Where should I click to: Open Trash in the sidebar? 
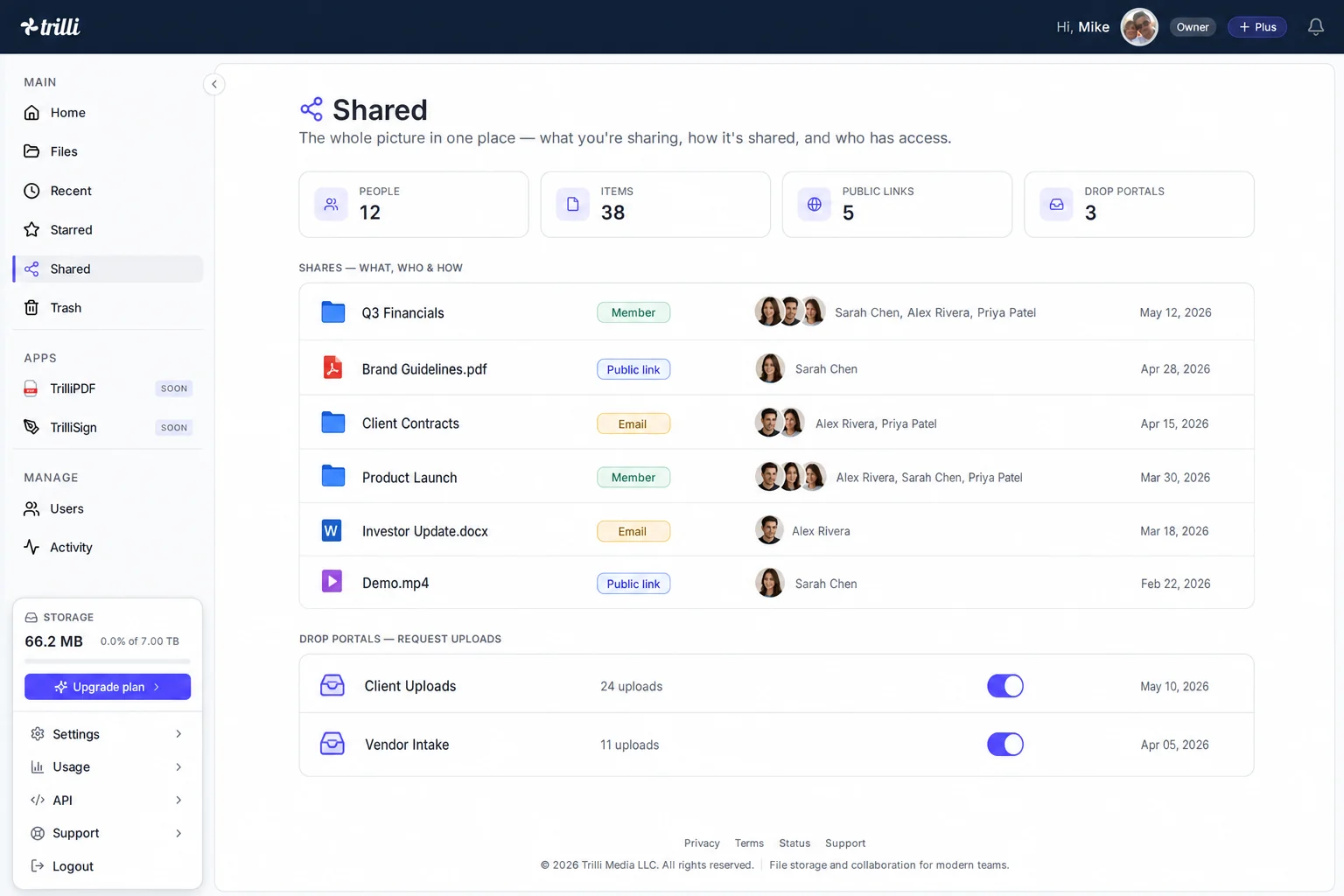coord(108,308)
